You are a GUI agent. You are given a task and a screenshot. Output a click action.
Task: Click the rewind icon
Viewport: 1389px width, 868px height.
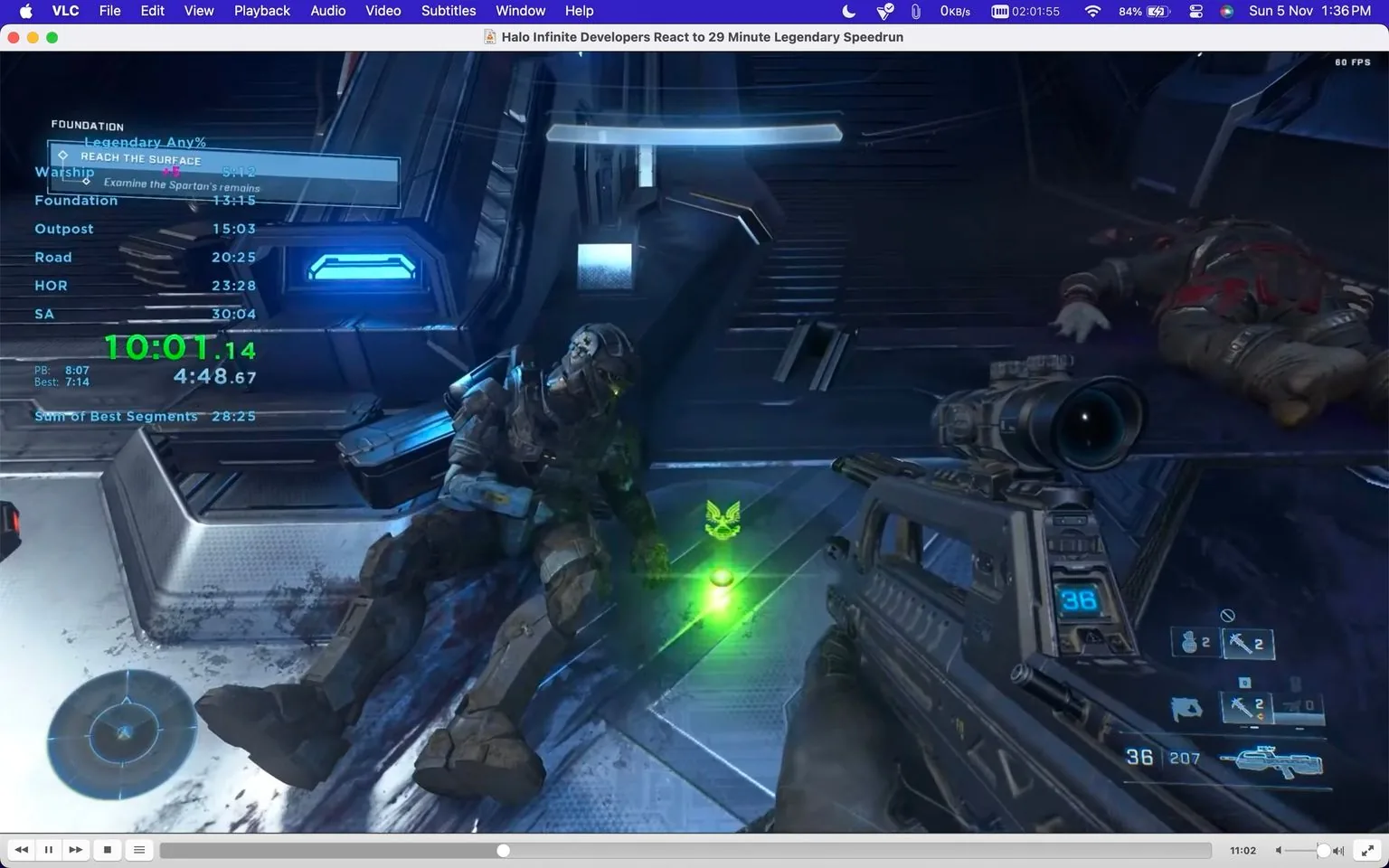21,850
